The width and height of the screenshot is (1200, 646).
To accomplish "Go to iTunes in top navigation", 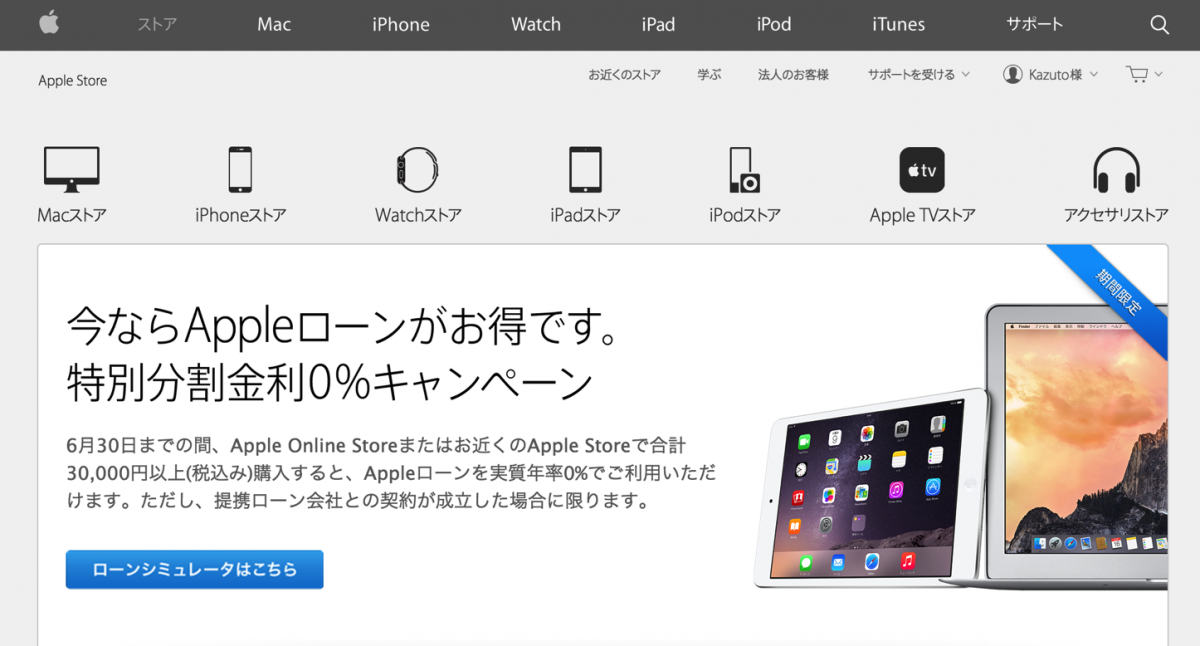I will point(898,24).
